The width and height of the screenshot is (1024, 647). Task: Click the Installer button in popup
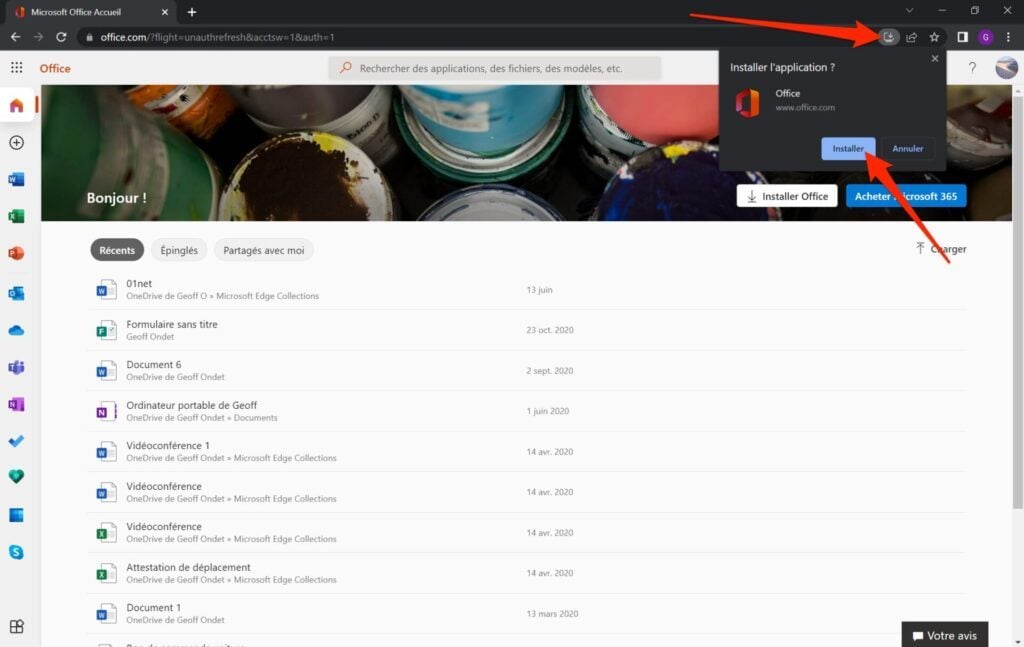pyautogui.click(x=848, y=148)
